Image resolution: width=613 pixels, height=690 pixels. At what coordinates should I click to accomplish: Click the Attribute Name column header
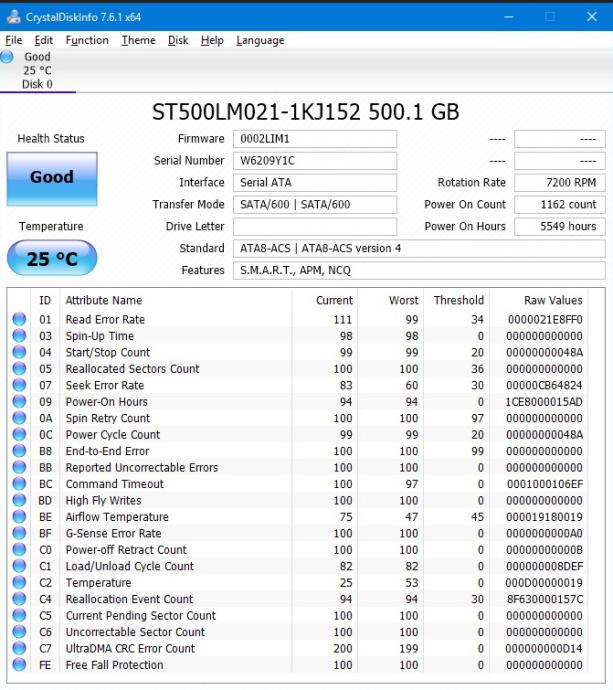pos(176,300)
